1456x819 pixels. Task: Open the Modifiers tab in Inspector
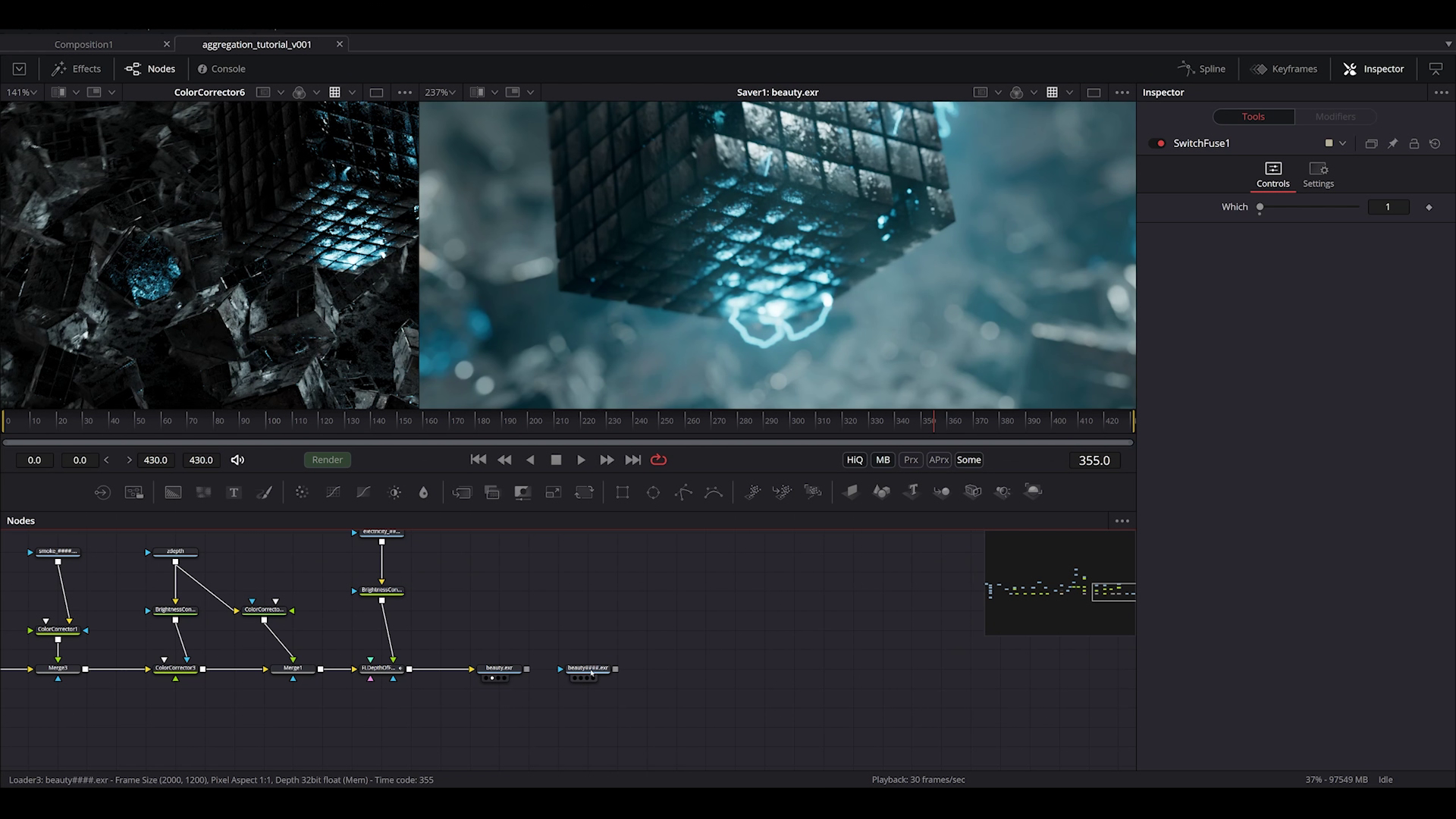(1335, 116)
